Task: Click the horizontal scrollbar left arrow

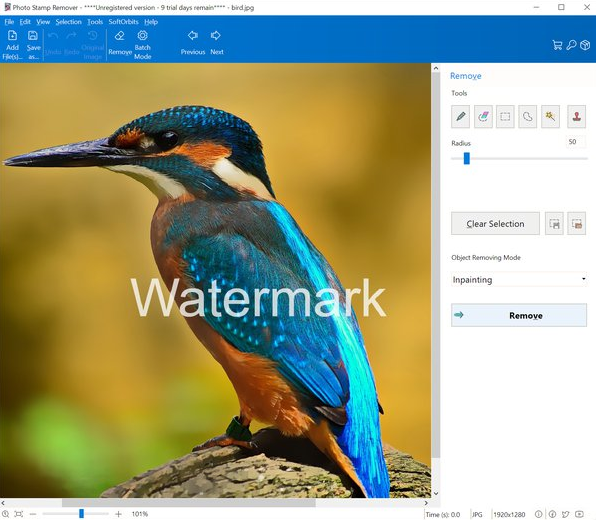Action: (x=3, y=503)
